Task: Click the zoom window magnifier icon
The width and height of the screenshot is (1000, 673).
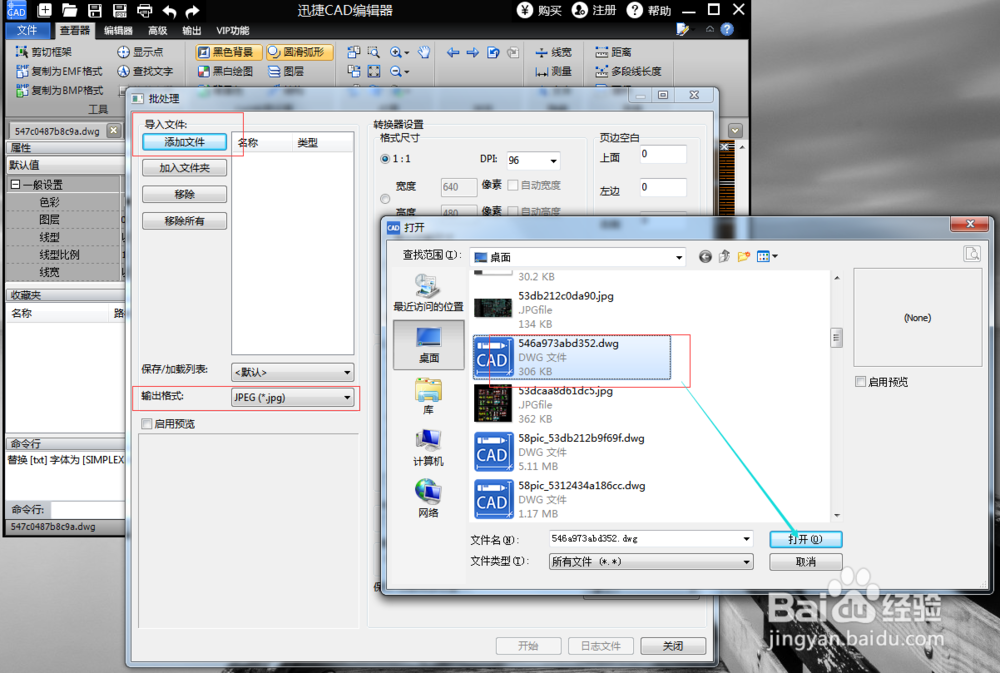Action: 374,52
